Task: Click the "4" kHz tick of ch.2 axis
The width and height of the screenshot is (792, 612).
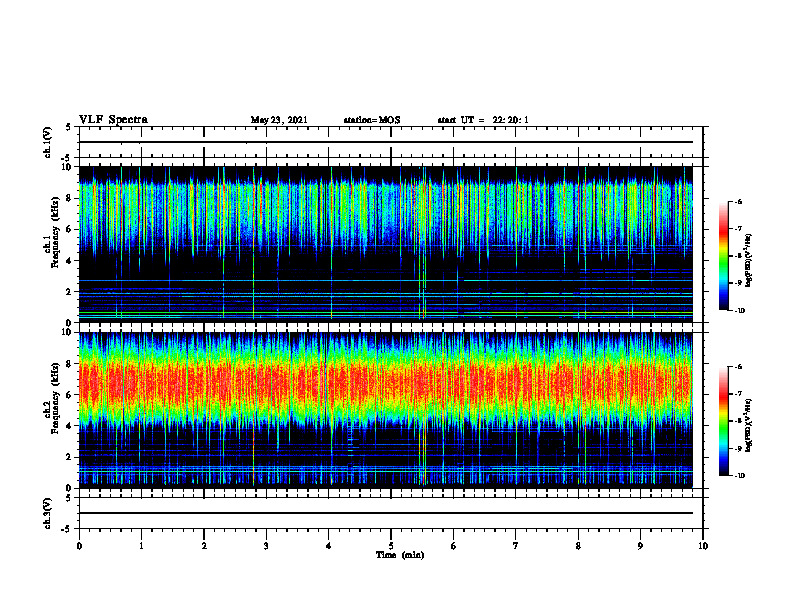Action: (x=70, y=426)
